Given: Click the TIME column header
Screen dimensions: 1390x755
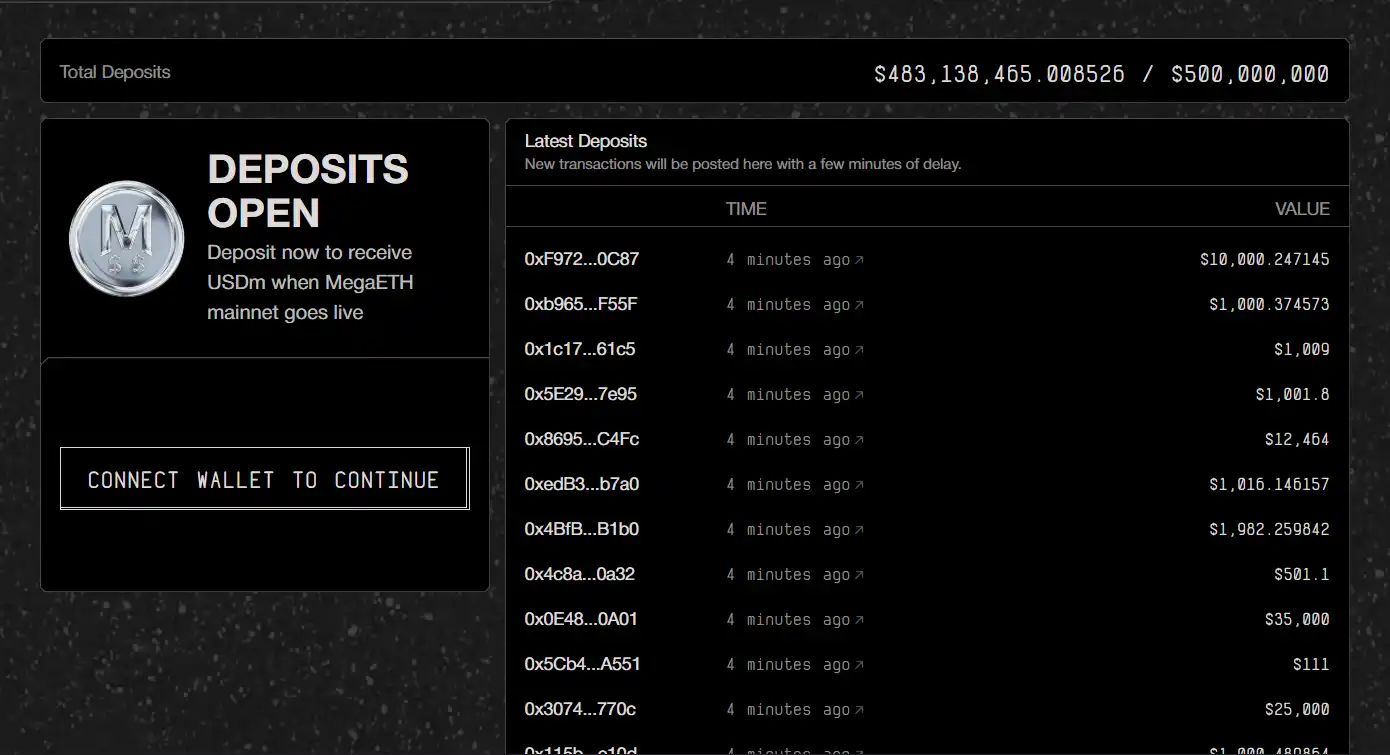Looking at the screenshot, I should coord(746,209).
